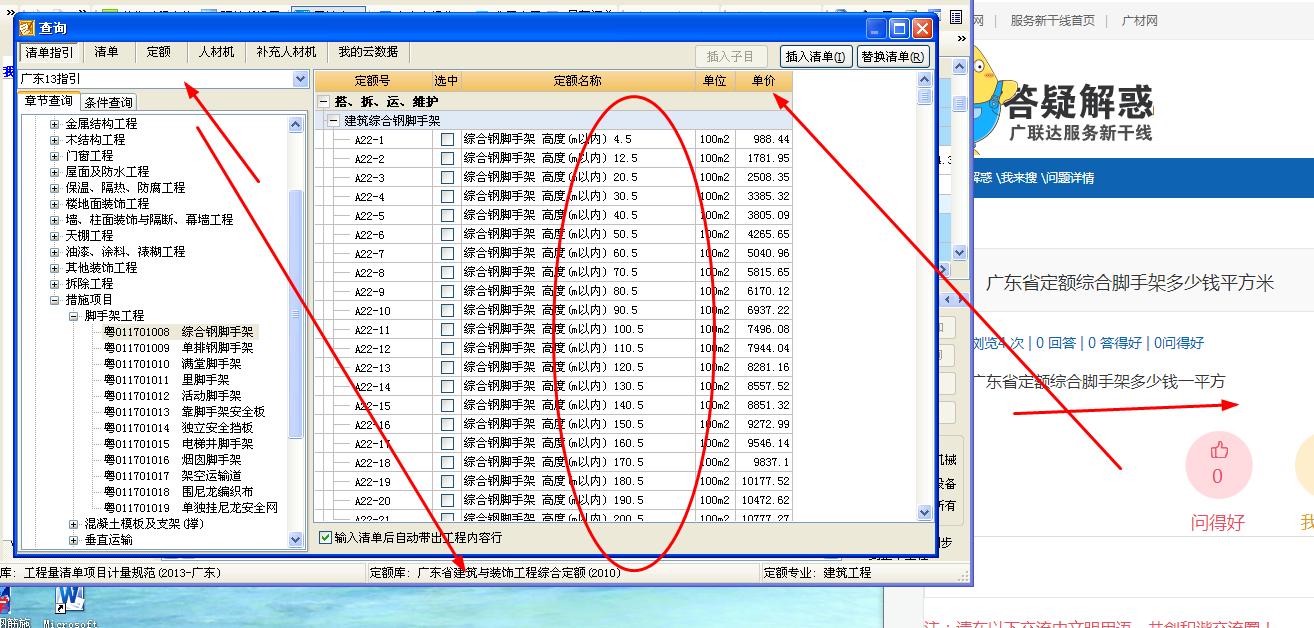Open the 广东13指引 dropdown
This screenshot has width=1314, height=628.
pos(301,79)
